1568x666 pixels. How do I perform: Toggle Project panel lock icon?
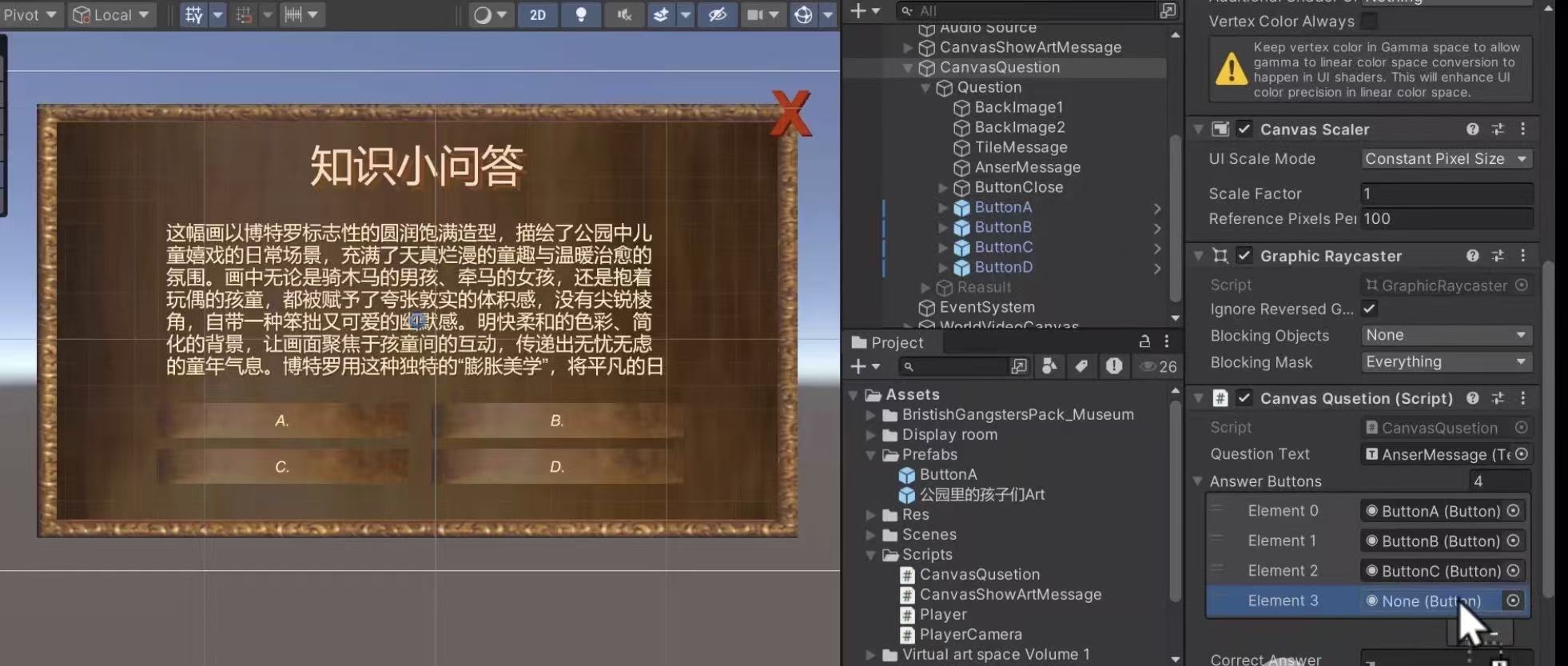coord(1144,341)
